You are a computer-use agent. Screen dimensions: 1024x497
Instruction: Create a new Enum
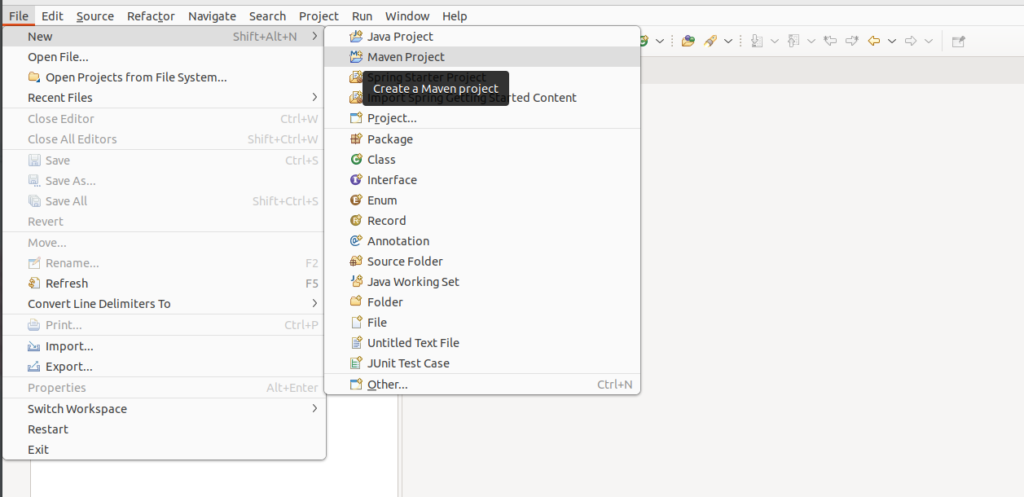coord(482,200)
